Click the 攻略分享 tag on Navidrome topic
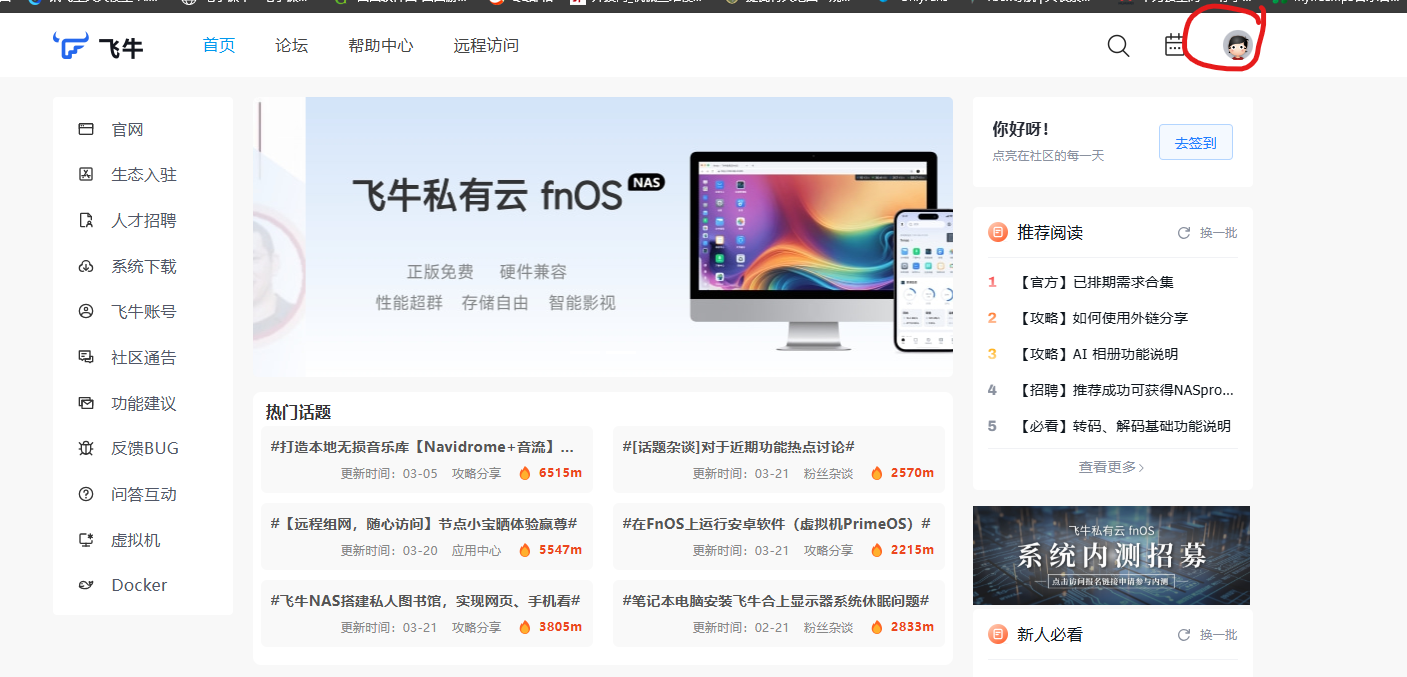The height and width of the screenshot is (677, 1407). click(x=476, y=473)
